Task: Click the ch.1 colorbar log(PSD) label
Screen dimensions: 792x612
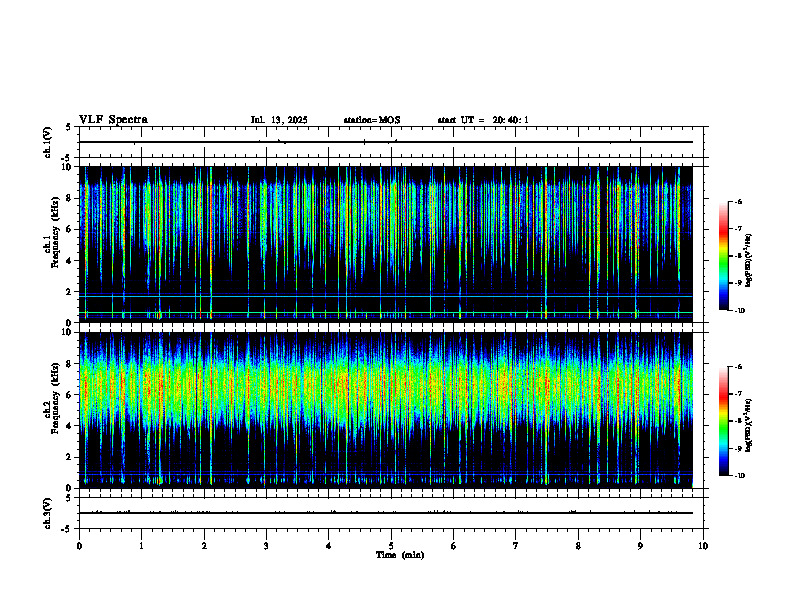Action: click(749, 261)
